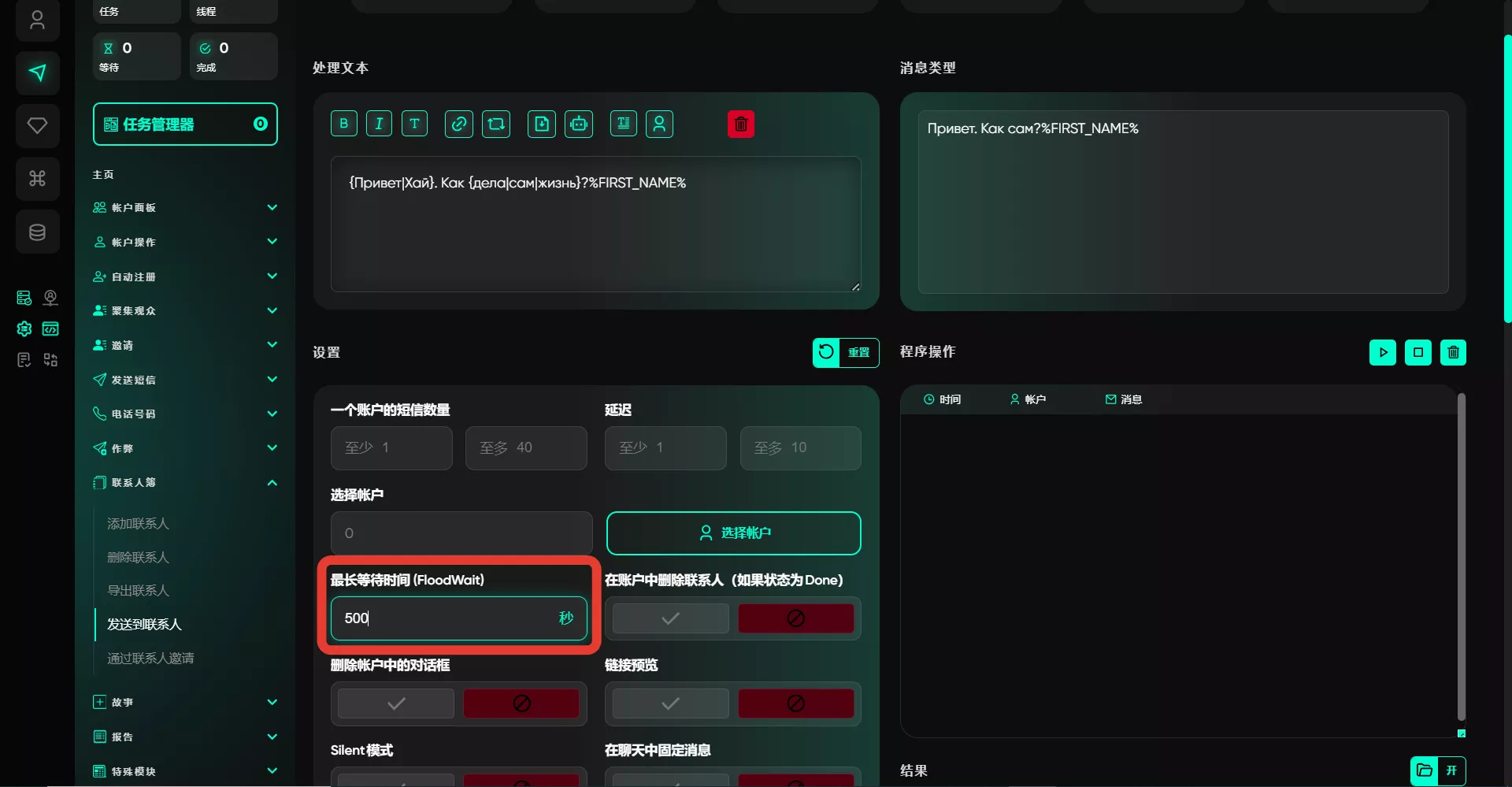The image size is (1512, 787).
Task: Click the minimum messages per account field
Action: [x=391, y=448]
